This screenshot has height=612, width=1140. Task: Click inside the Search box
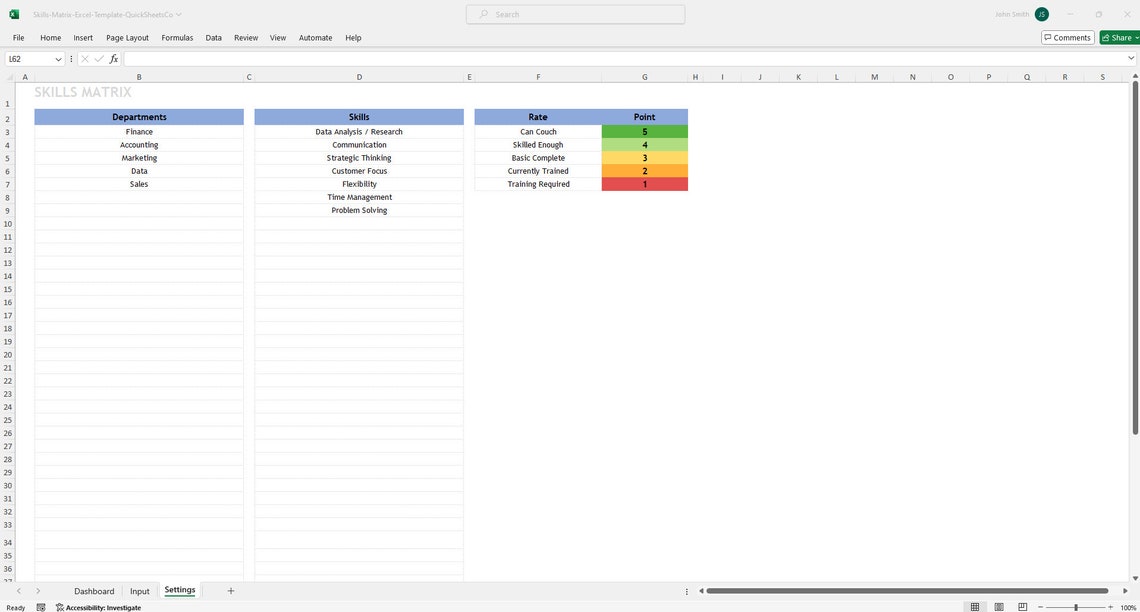coord(575,15)
